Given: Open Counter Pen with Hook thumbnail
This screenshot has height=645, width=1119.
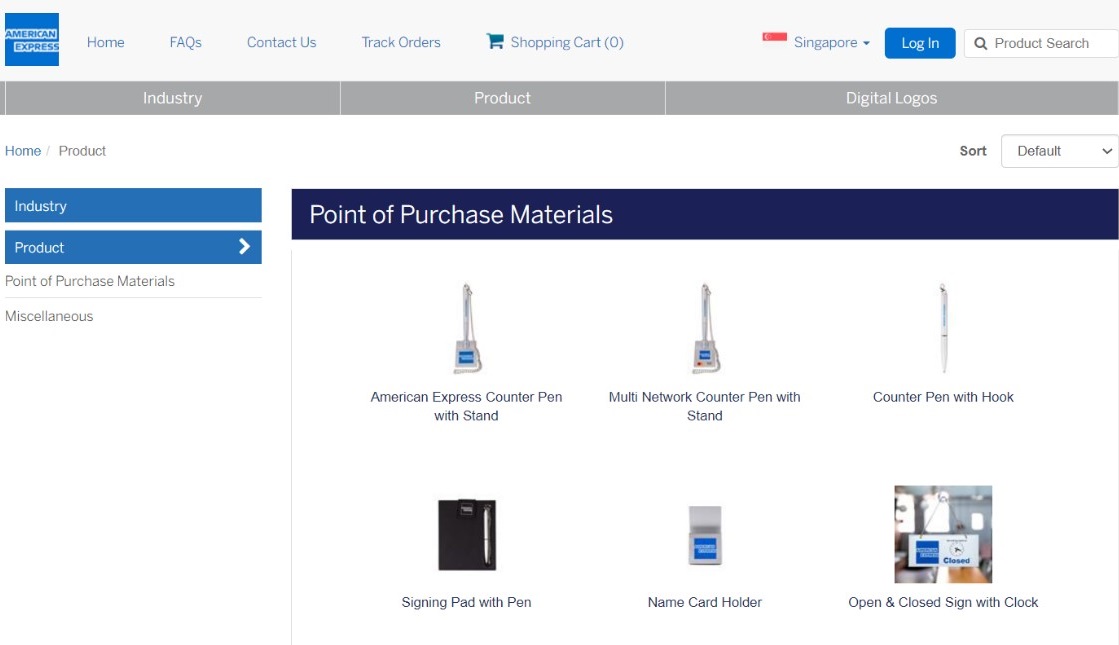Looking at the screenshot, I should click(x=943, y=328).
